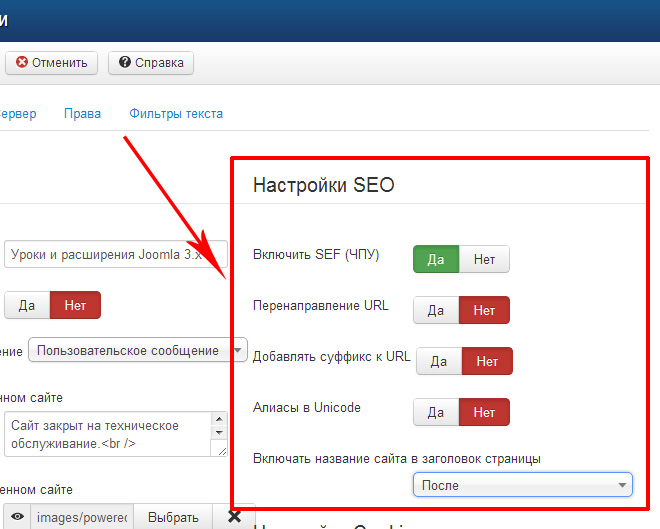The width and height of the screenshot is (660, 529).
Task: Select Да for the site offline toggle
Action: point(27,304)
